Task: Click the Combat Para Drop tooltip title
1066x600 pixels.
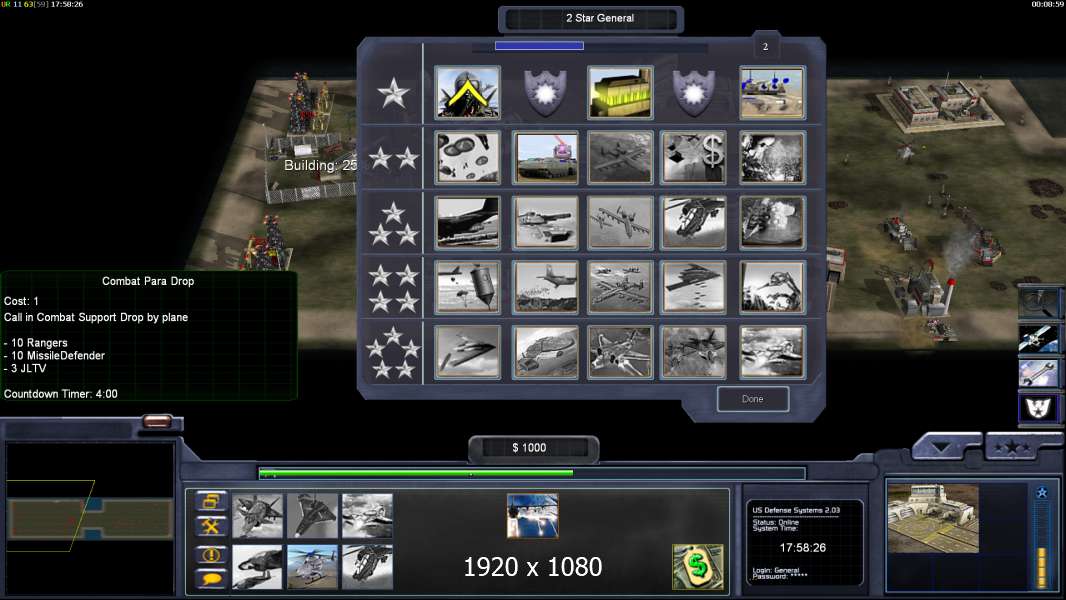Action: 148,281
